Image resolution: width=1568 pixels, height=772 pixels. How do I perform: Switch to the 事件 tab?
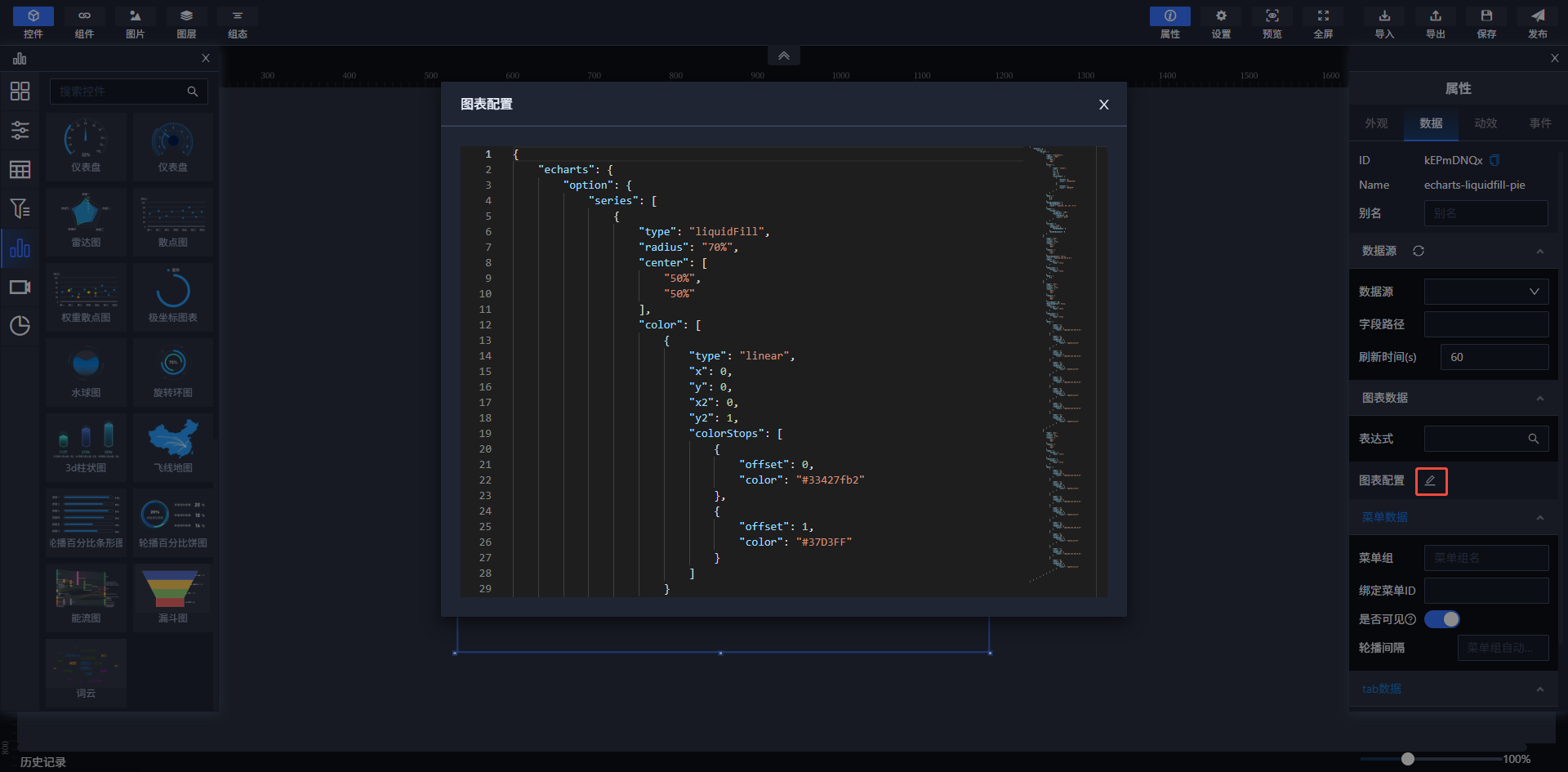1540,123
